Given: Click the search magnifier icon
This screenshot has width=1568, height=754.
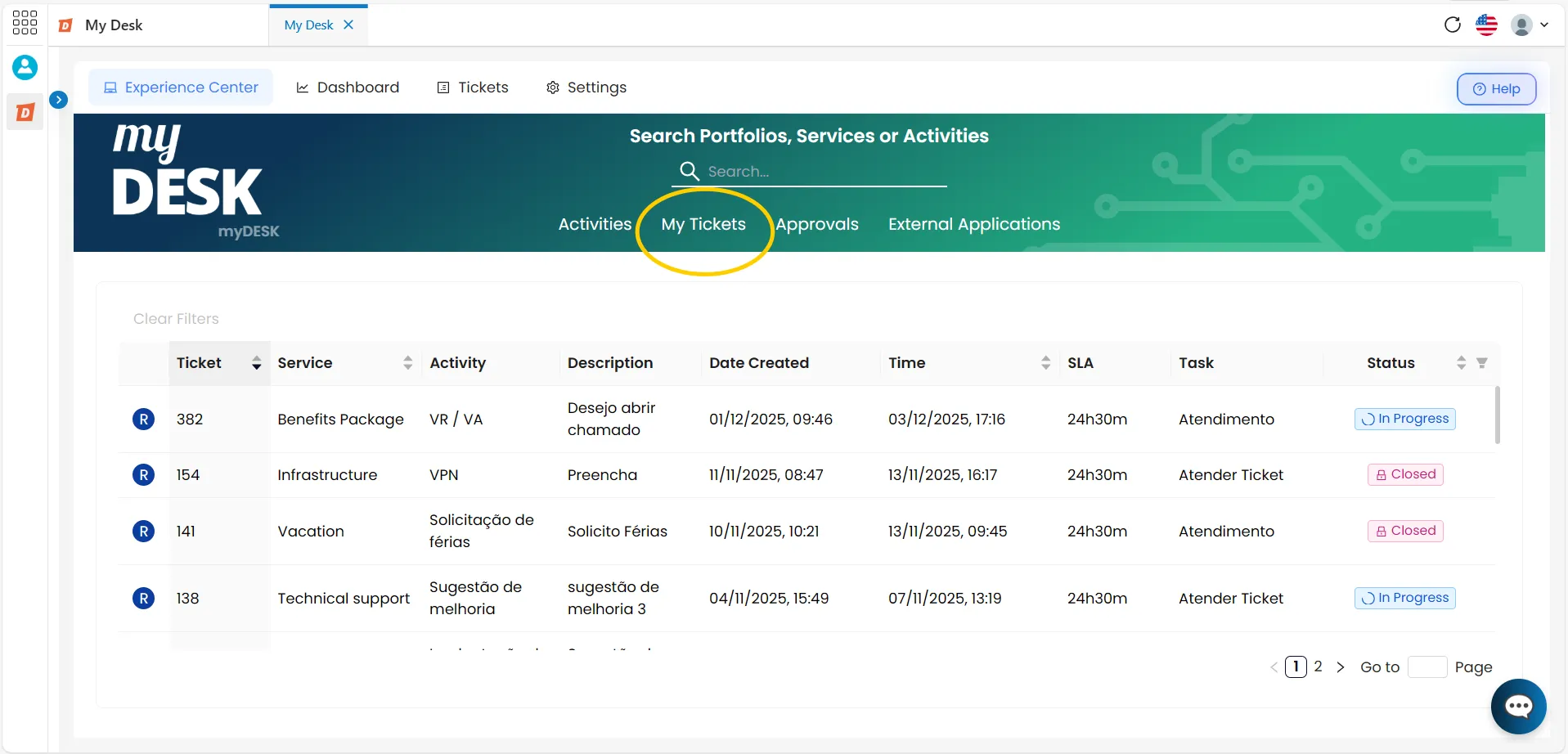Looking at the screenshot, I should 690,171.
